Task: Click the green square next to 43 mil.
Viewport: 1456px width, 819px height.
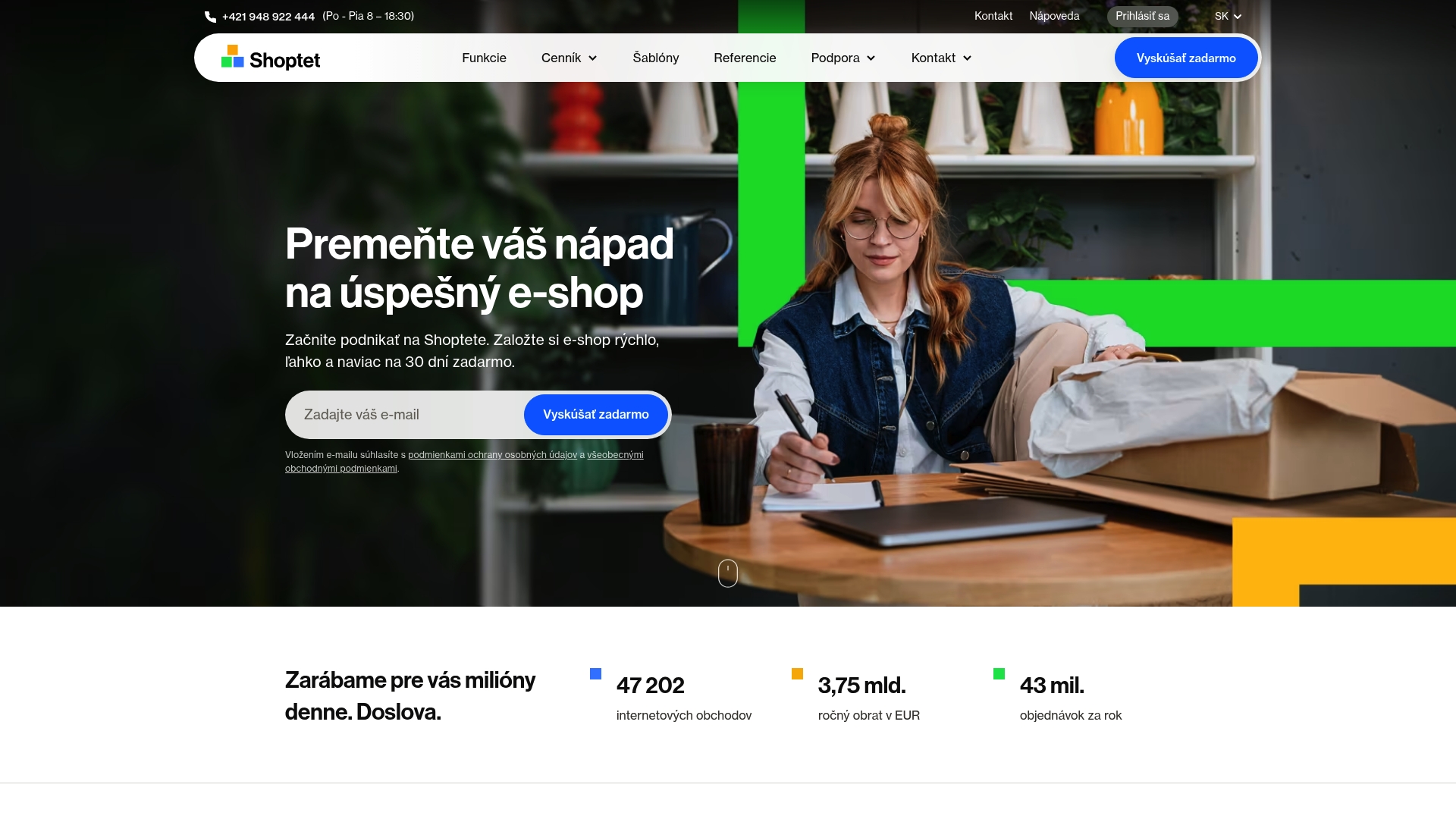Action: pos(999,673)
